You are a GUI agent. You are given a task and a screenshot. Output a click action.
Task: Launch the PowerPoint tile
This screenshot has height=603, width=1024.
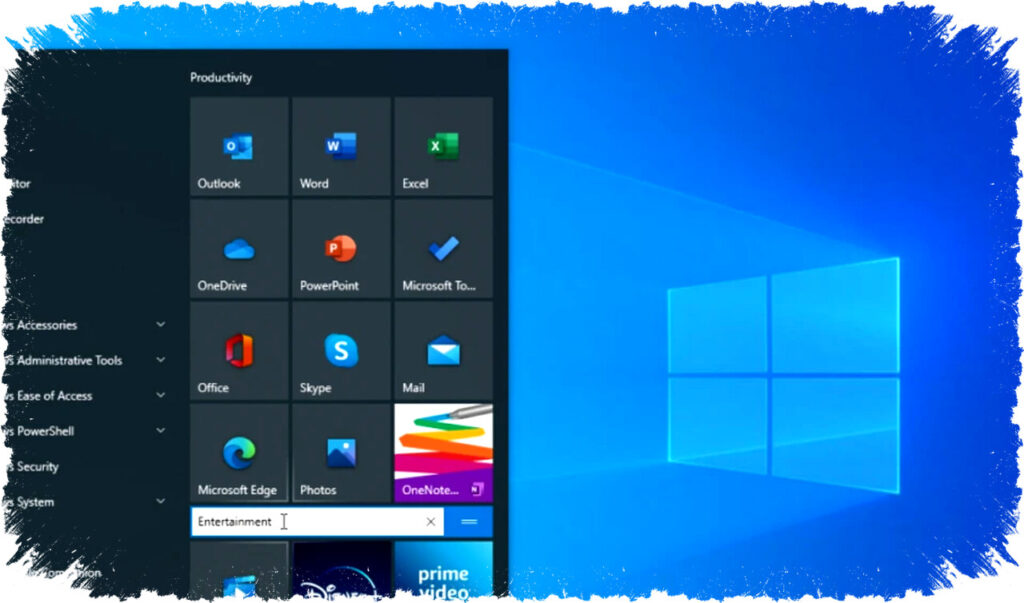(x=342, y=248)
